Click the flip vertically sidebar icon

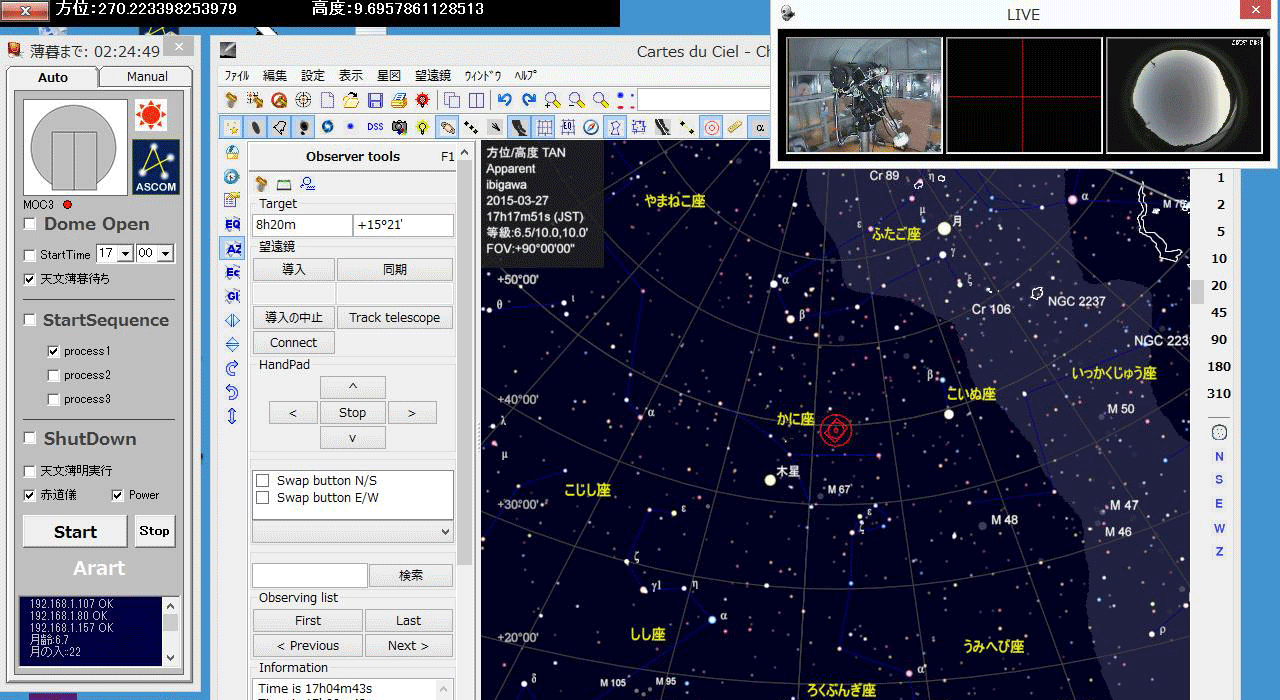pyautogui.click(x=233, y=344)
